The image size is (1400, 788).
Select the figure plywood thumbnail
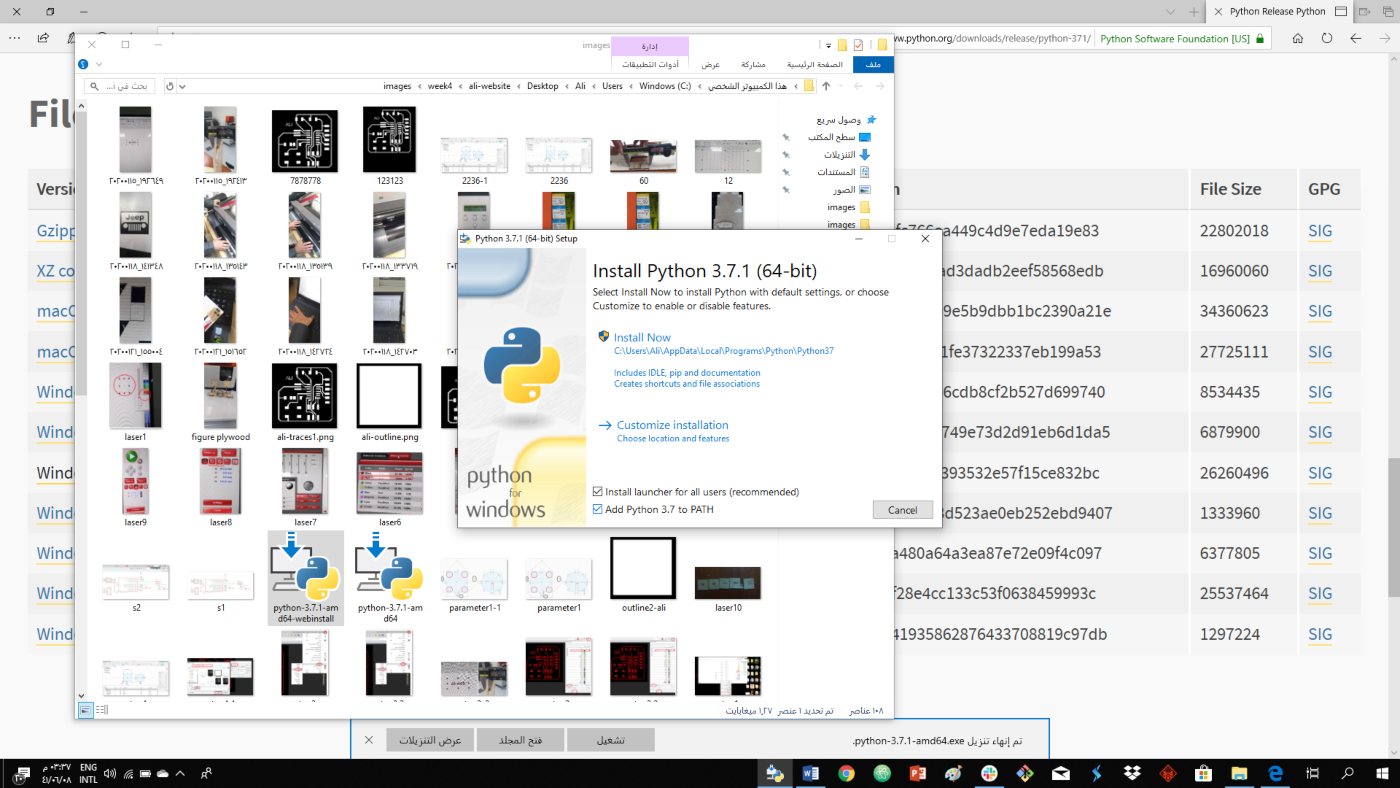(220, 402)
